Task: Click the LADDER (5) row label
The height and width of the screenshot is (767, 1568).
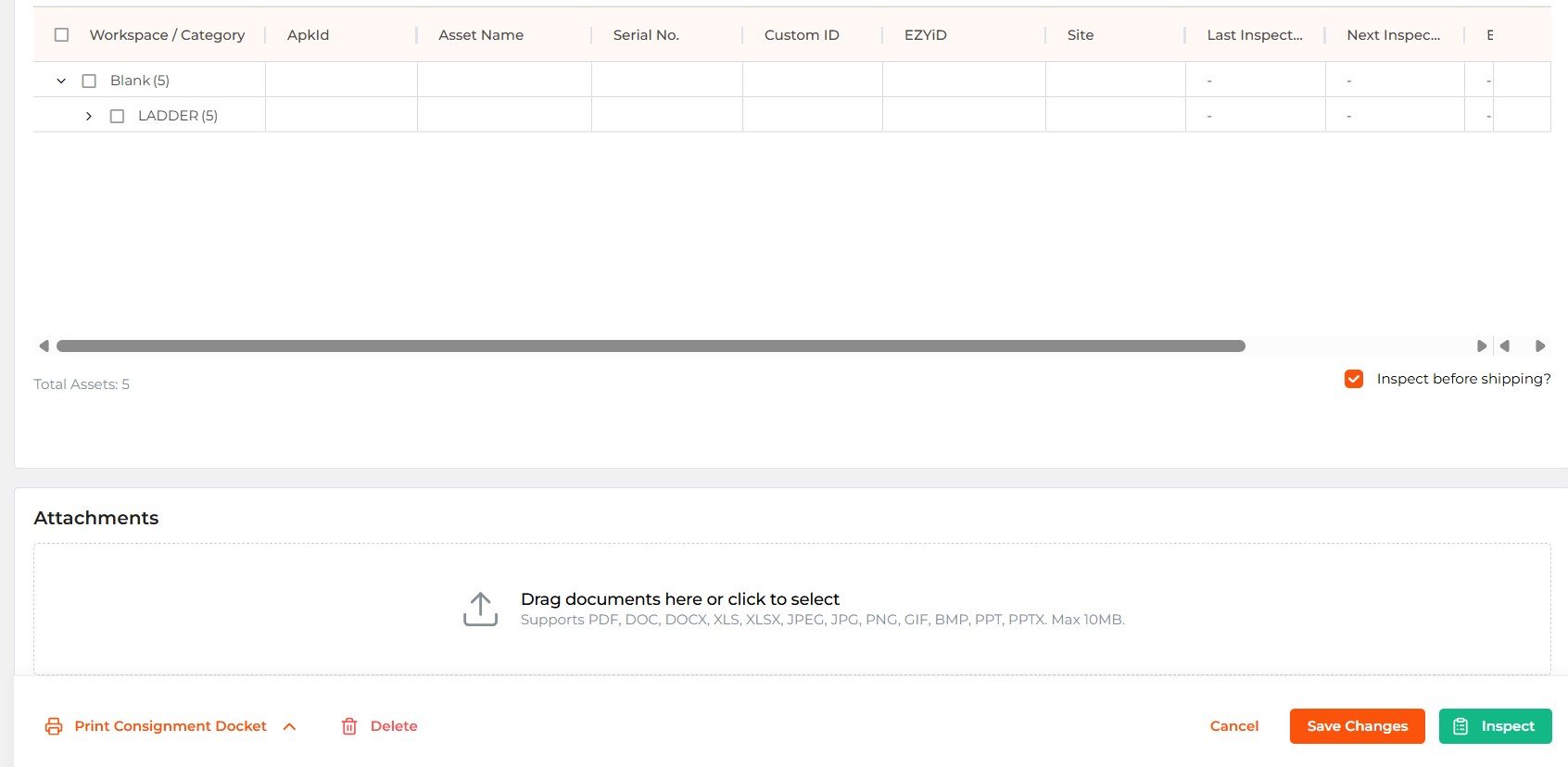Action: [x=178, y=116]
